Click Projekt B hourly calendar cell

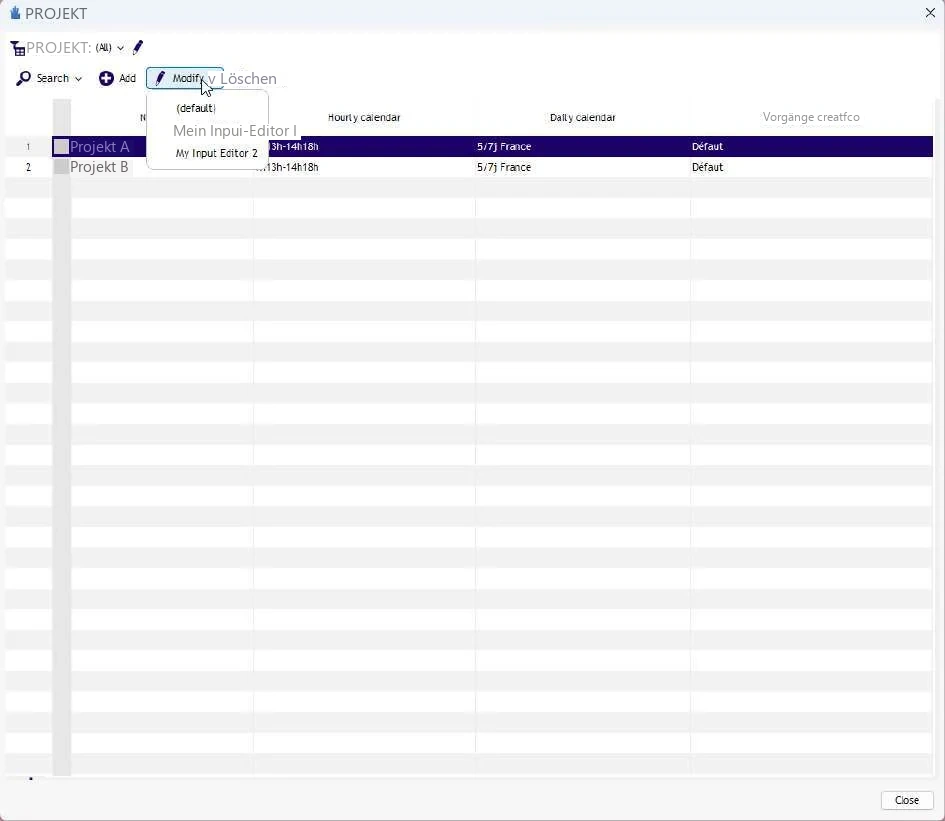pyautogui.click(x=364, y=167)
